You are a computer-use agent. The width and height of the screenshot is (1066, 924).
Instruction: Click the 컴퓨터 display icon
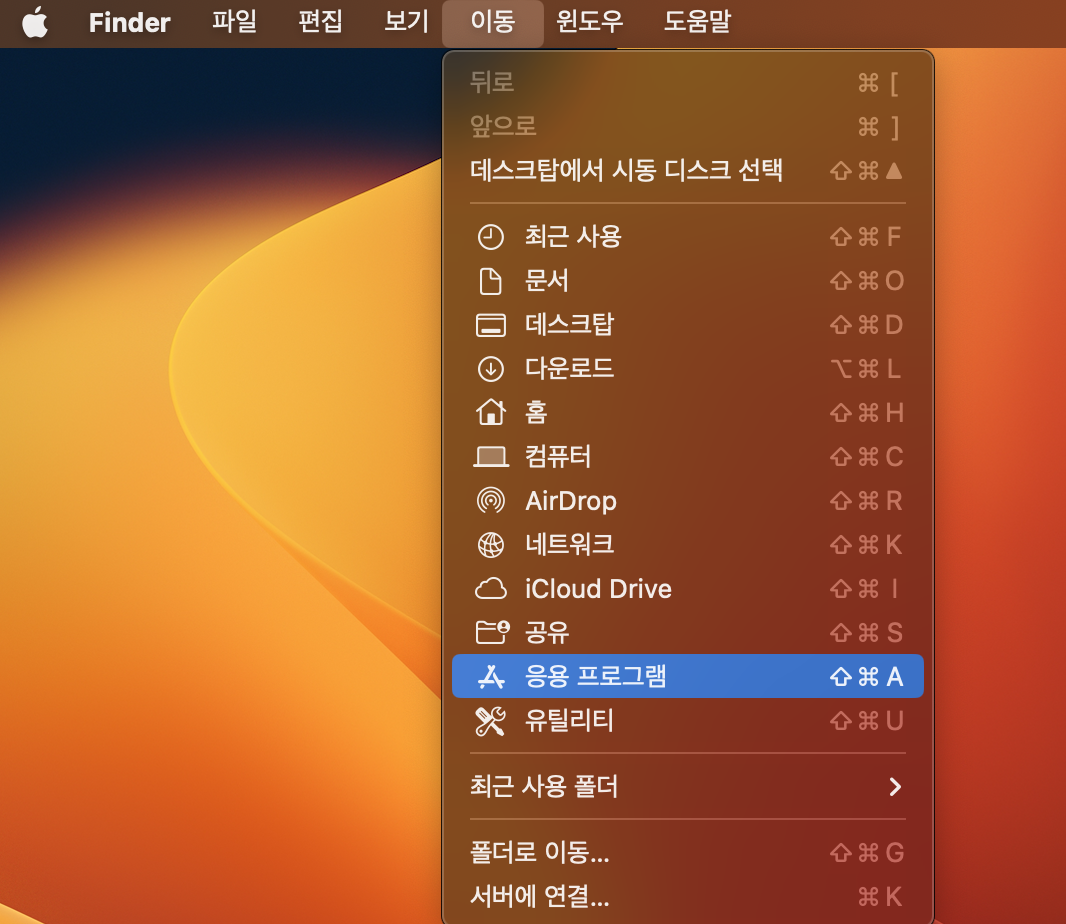pos(491,456)
